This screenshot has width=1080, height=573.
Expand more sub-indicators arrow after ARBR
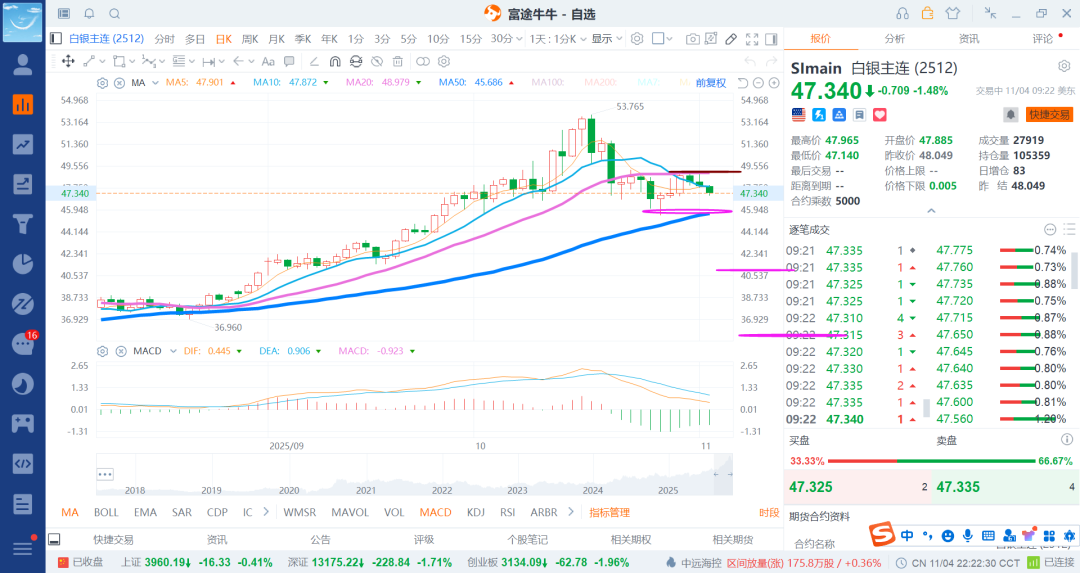[570, 512]
